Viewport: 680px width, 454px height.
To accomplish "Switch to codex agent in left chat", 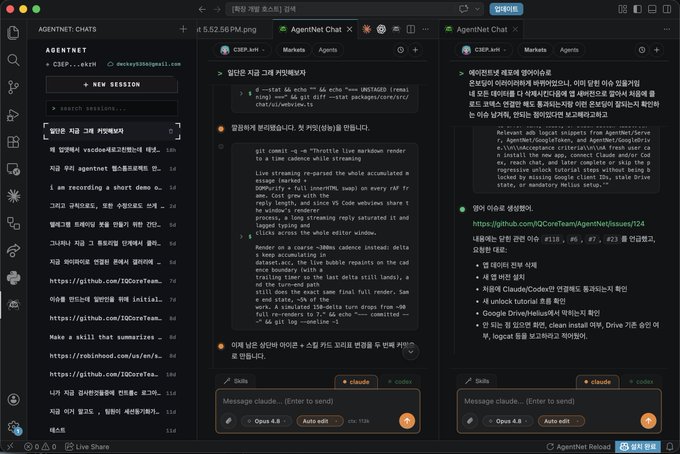I will [x=400, y=382].
